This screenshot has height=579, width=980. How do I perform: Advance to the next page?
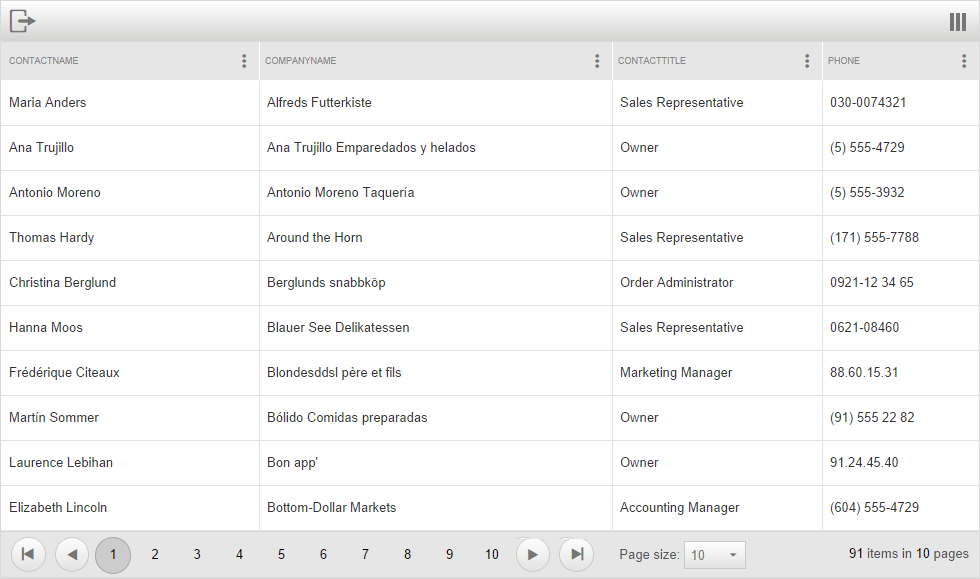(x=533, y=554)
